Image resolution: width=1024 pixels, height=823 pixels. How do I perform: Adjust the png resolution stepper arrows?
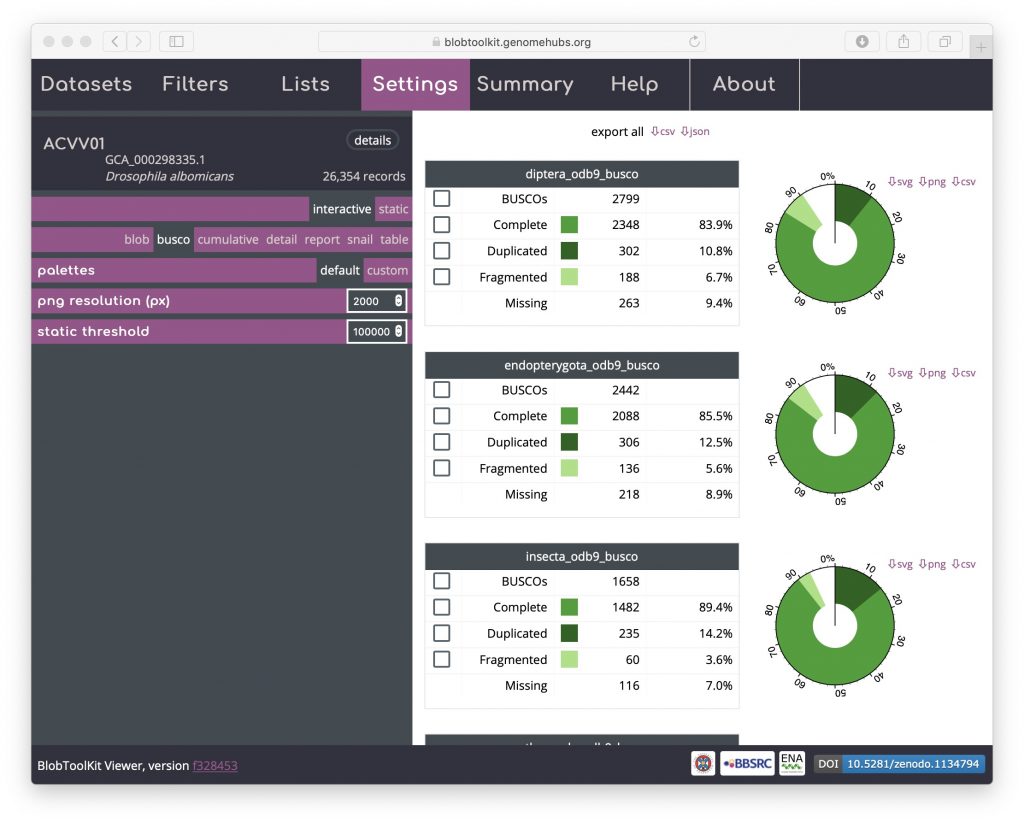click(x=399, y=301)
